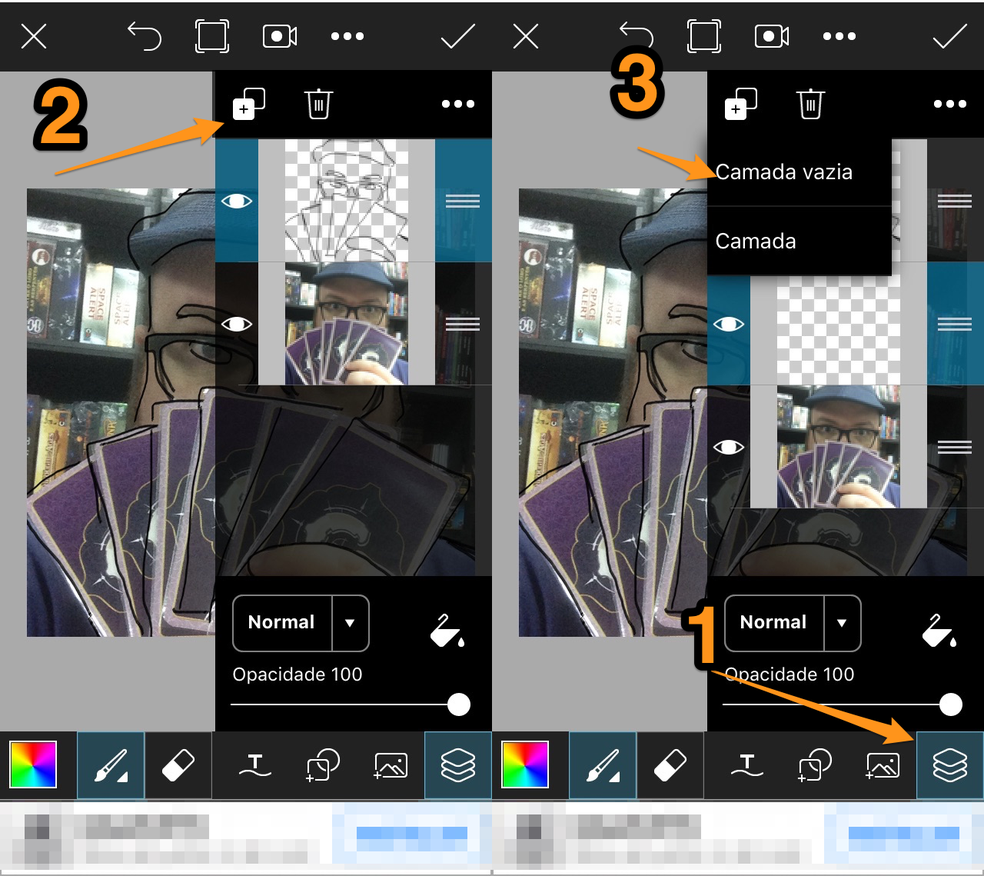Undo the last action in left screen
984x876 pixels.
click(144, 36)
